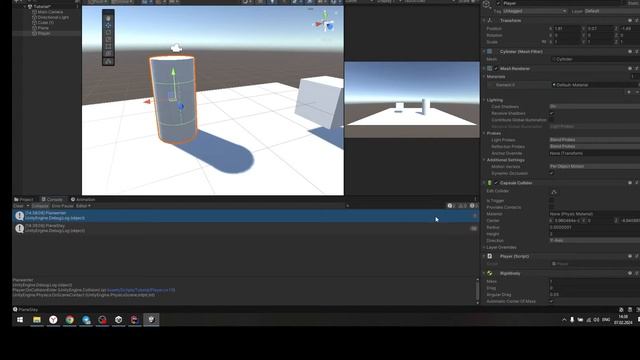
Task: Click the Rigidbody Mass field
Action: (x=595, y=282)
